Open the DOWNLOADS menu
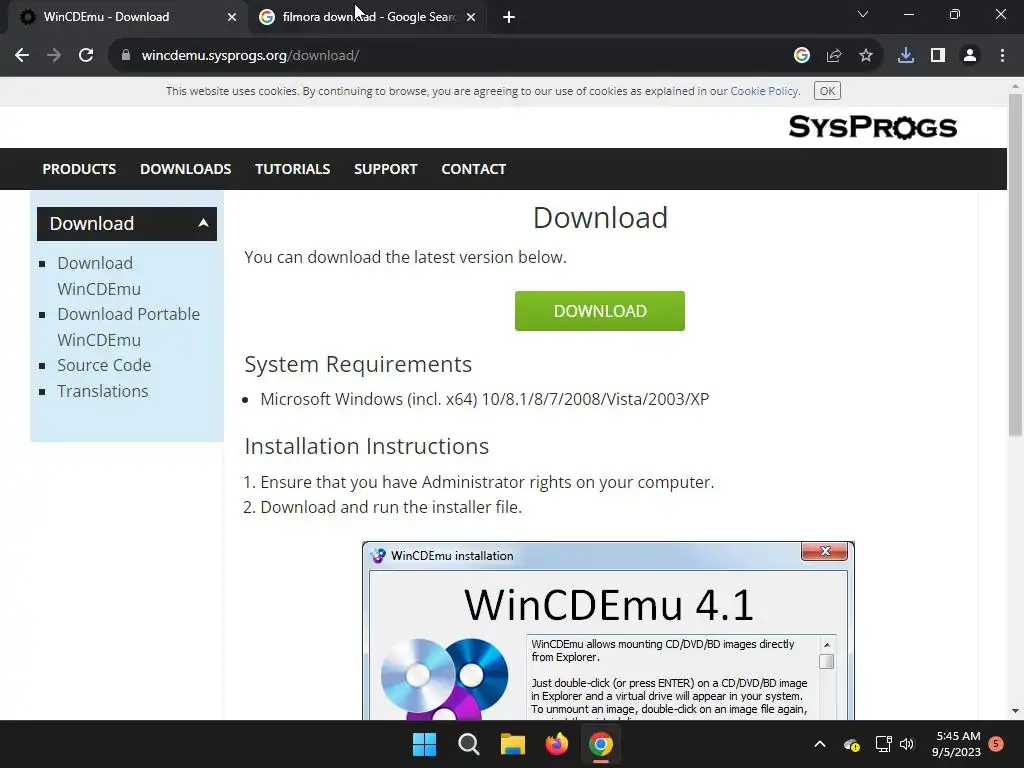This screenshot has width=1024, height=768. [185, 169]
